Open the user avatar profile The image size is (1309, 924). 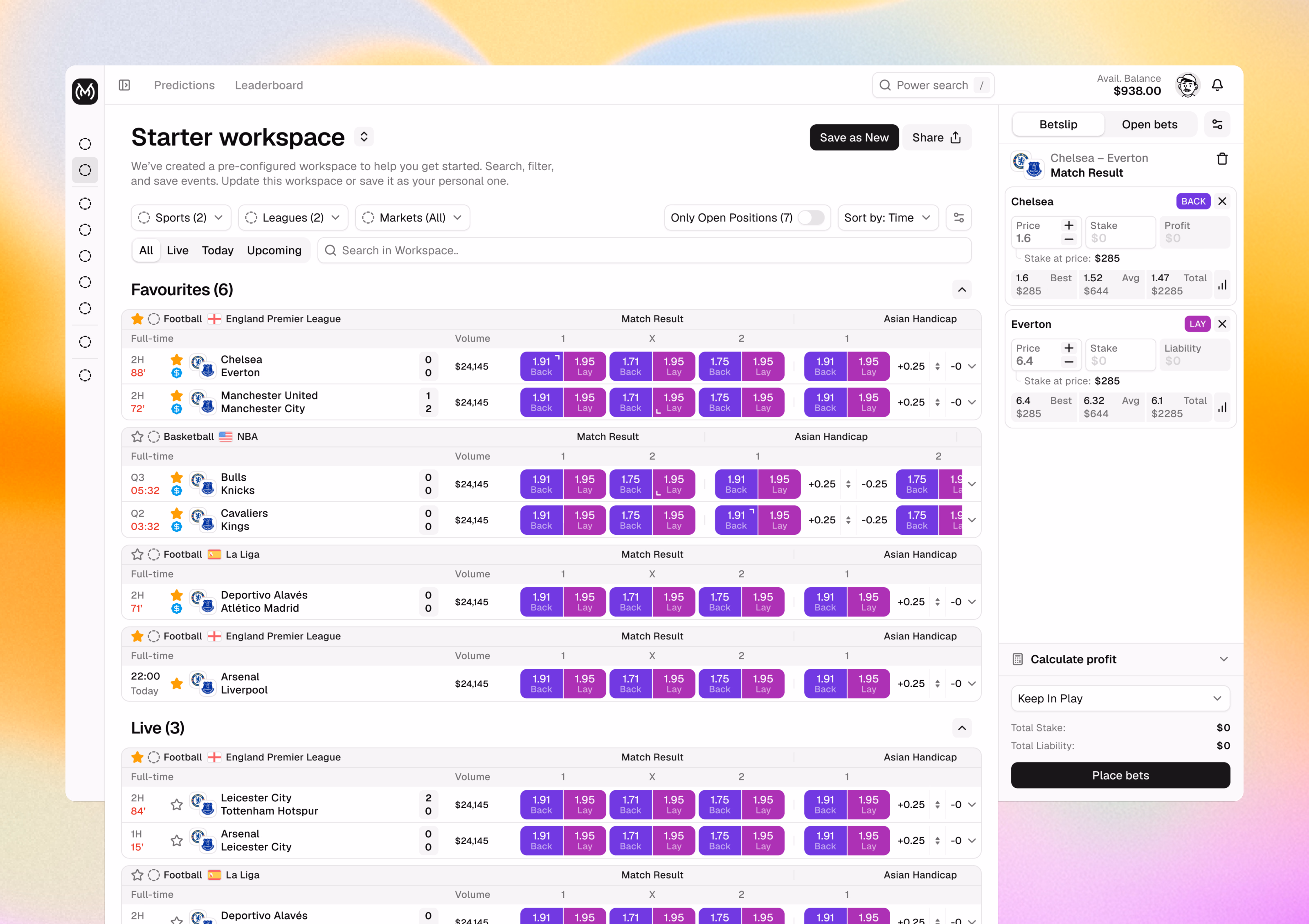tap(1188, 85)
